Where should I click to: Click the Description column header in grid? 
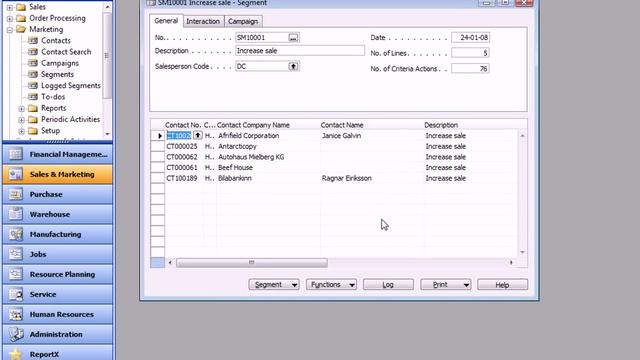pyautogui.click(x=441, y=125)
